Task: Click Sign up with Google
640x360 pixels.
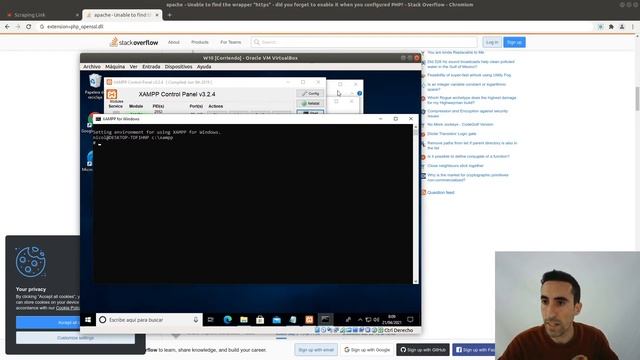Action: [x=367, y=350]
